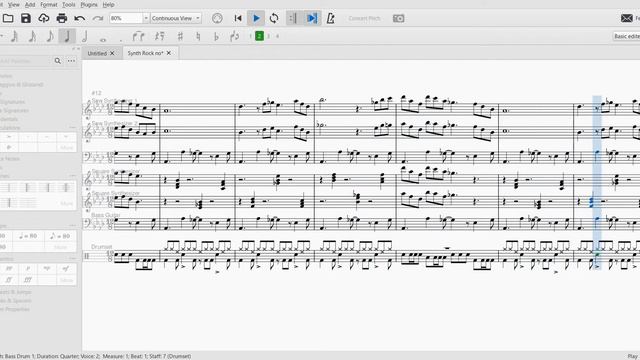Toggle loop playback
This screenshot has height=360, width=640.
point(274,18)
